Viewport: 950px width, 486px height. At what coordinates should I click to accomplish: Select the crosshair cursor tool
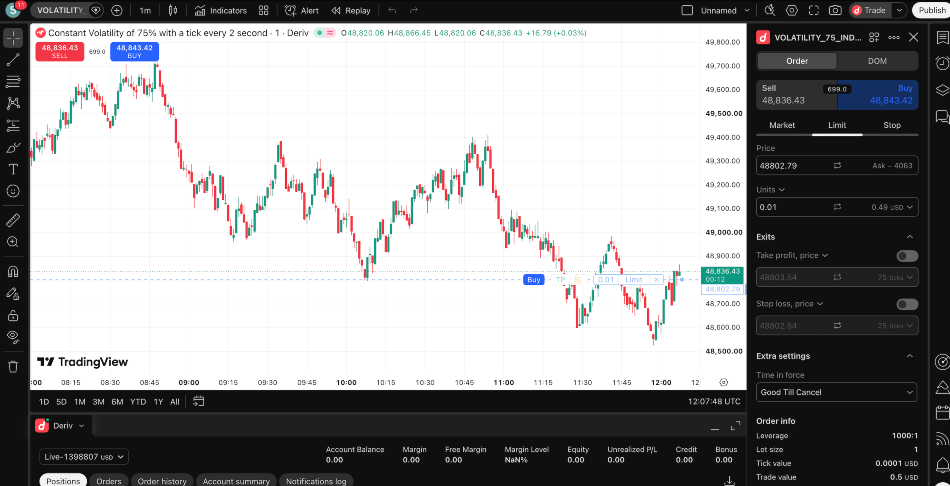point(13,38)
